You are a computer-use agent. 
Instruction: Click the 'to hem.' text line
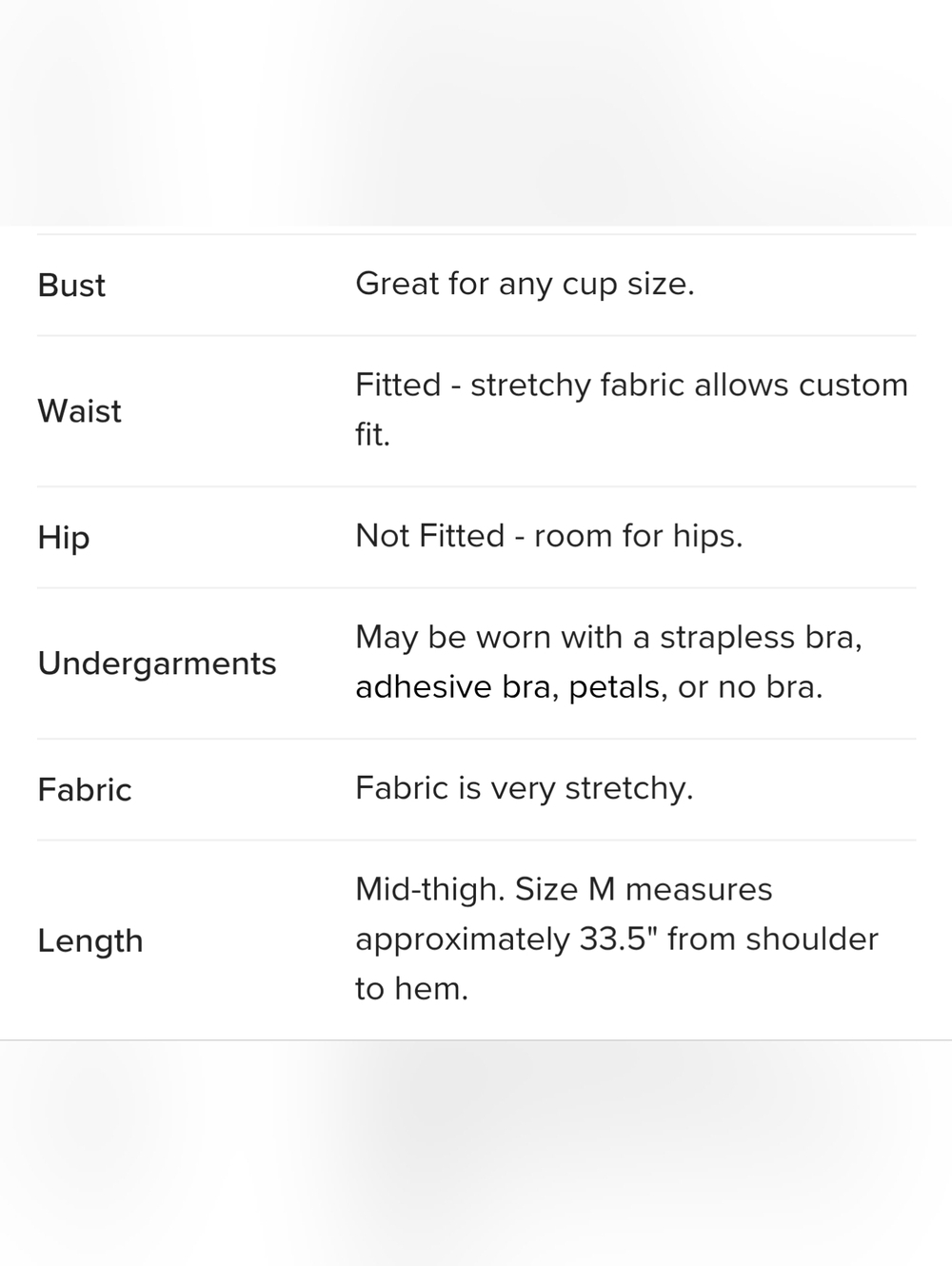click(411, 989)
